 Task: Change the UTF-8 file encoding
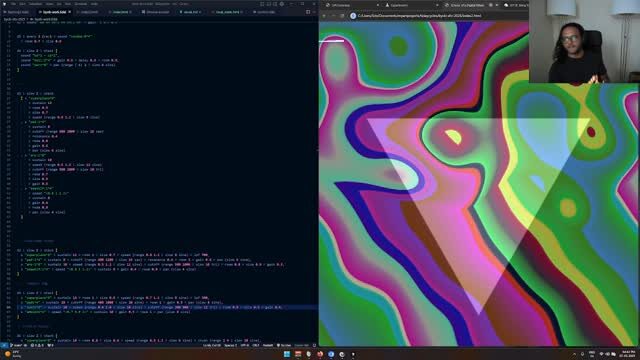pos(244,345)
